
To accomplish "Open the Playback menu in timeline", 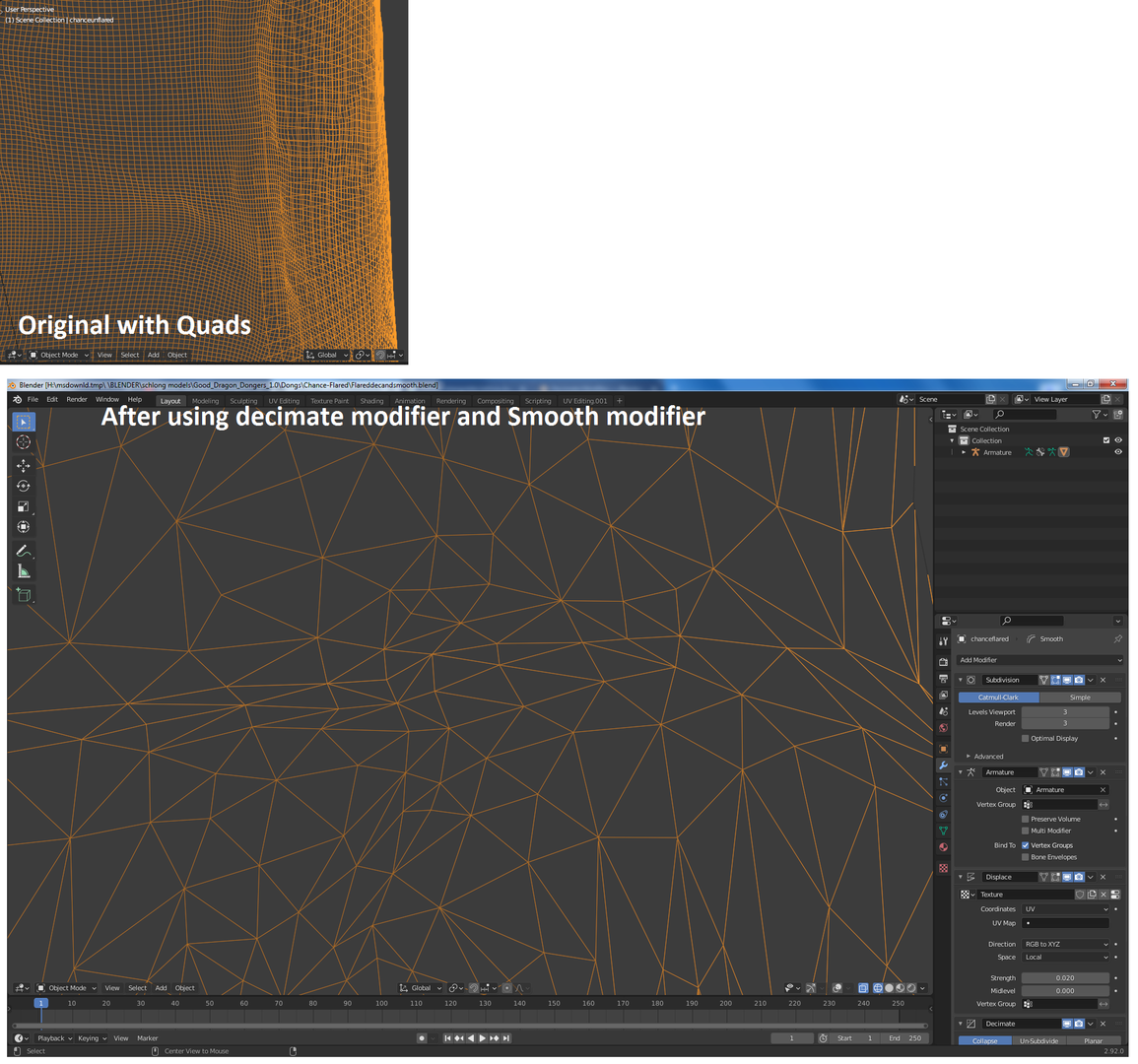I will (54, 1037).
